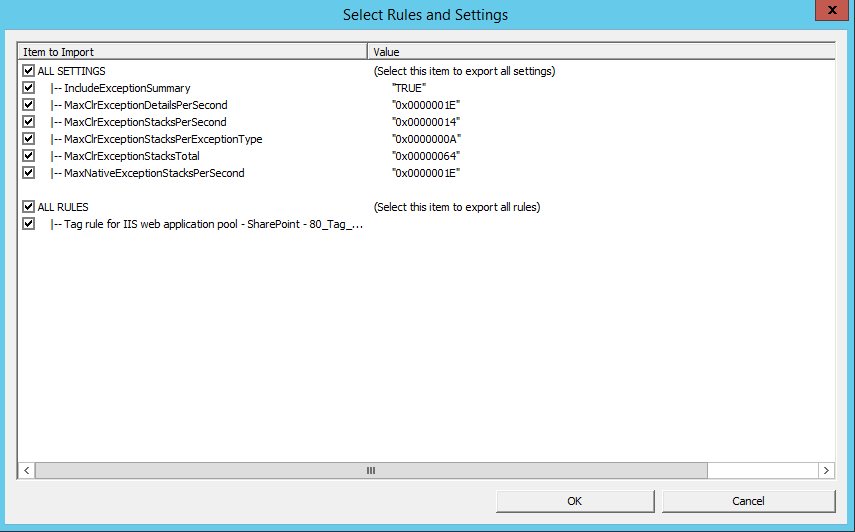Viewport: 855px width, 532px height.
Task: Click the OK button
Action: tap(574, 501)
